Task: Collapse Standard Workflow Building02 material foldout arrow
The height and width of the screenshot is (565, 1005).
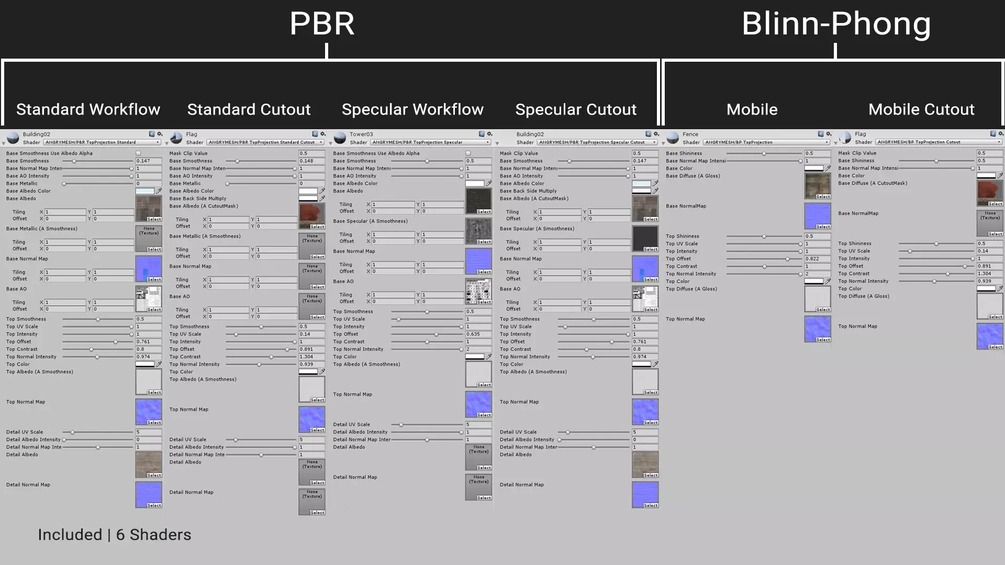Action: click(3, 144)
